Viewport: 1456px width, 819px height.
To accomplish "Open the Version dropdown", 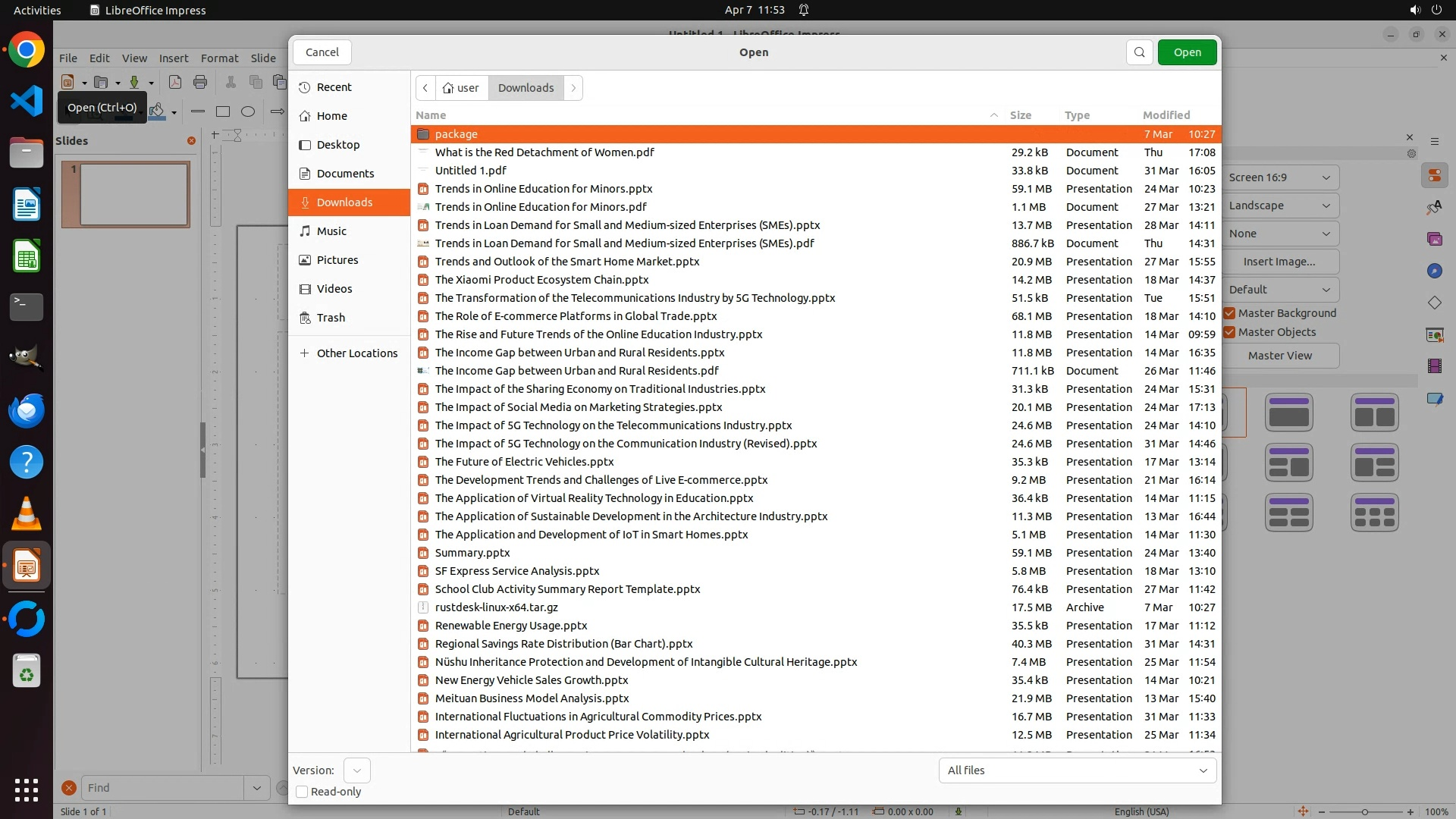I will point(356,770).
